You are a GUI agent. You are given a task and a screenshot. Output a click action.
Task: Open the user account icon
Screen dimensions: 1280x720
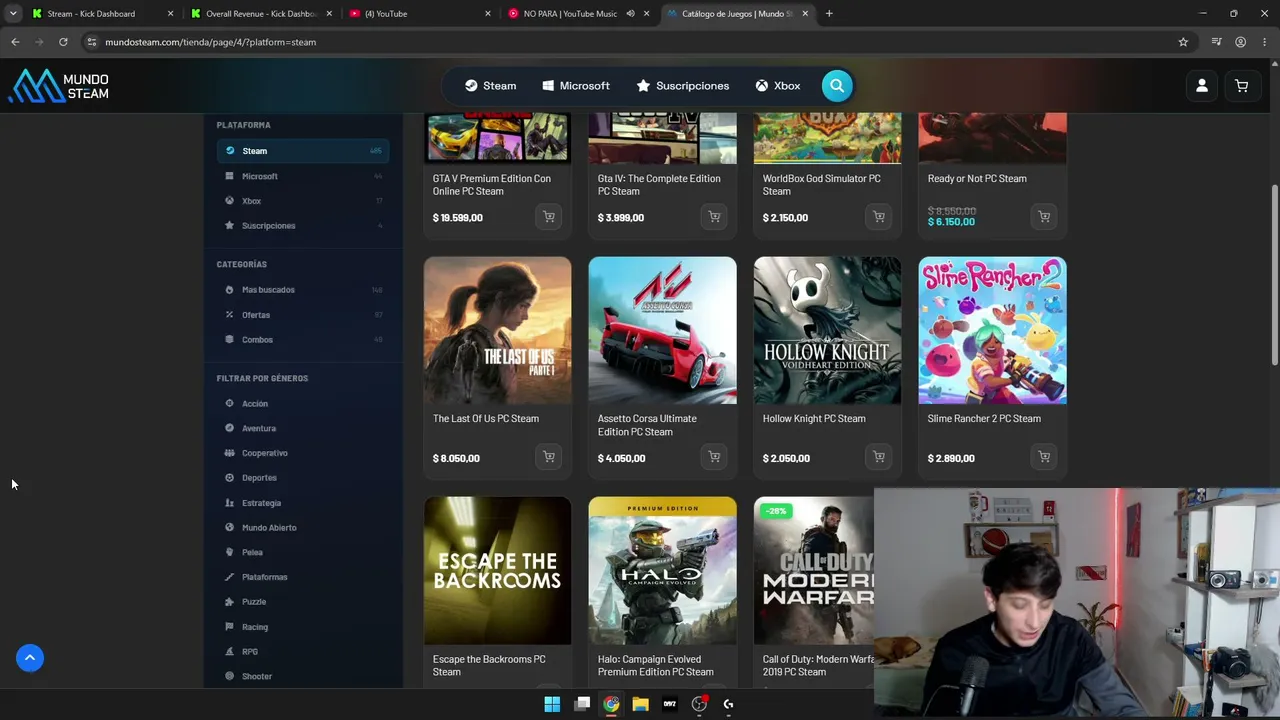1202,86
